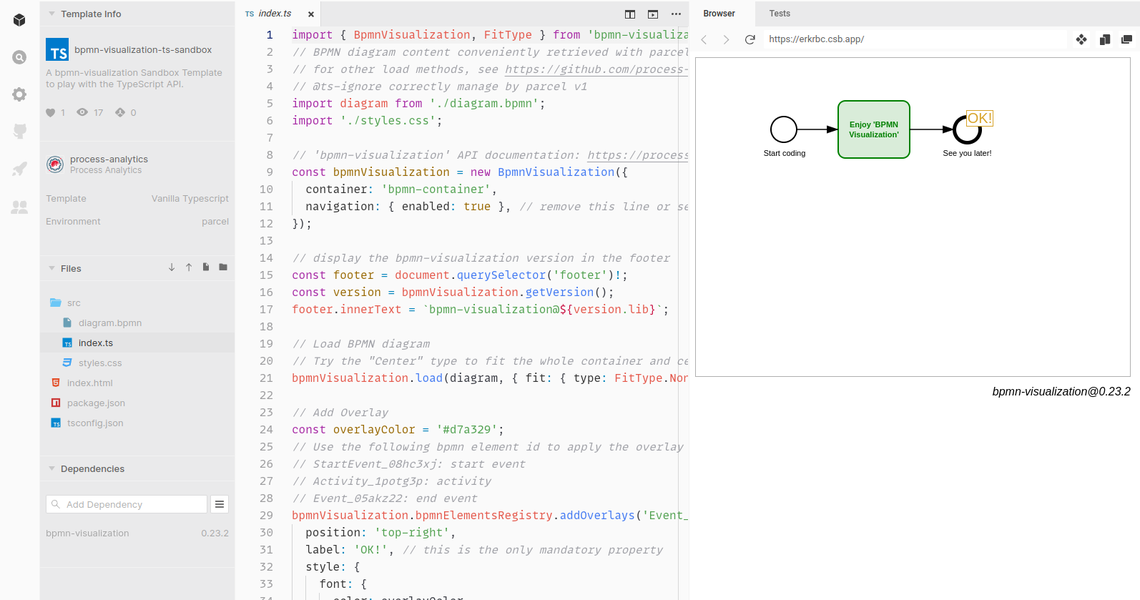This screenshot has width=1140, height=600.
Task: Open the Deployment rocket panel
Action: [18, 168]
